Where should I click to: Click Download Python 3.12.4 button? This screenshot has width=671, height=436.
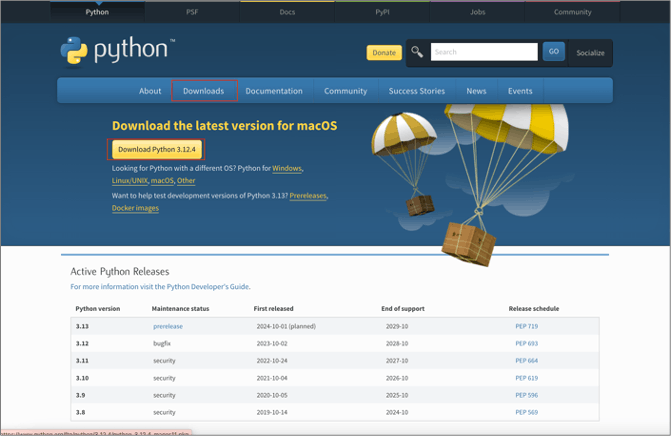coord(155,149)
